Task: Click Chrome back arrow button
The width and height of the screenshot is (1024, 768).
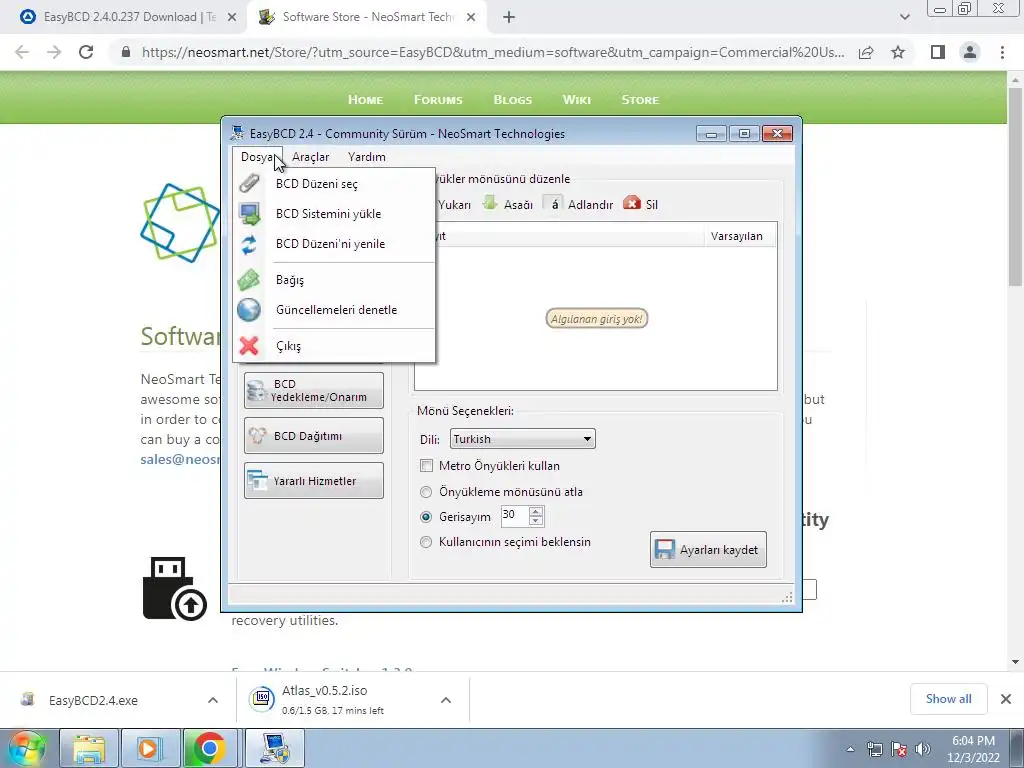Action: click(x=22, y=52)
